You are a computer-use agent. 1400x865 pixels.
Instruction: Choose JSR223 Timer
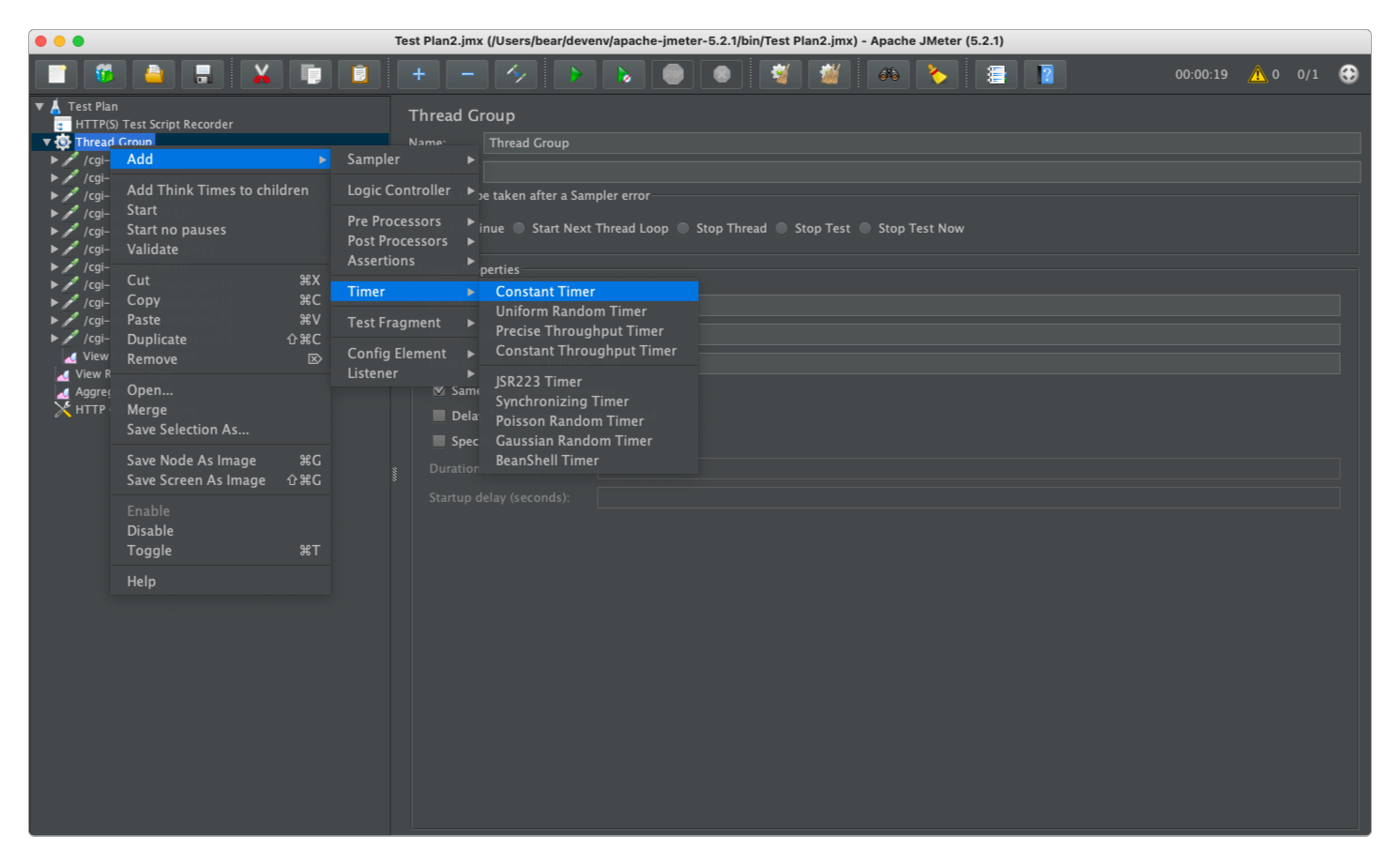(588, 382)
